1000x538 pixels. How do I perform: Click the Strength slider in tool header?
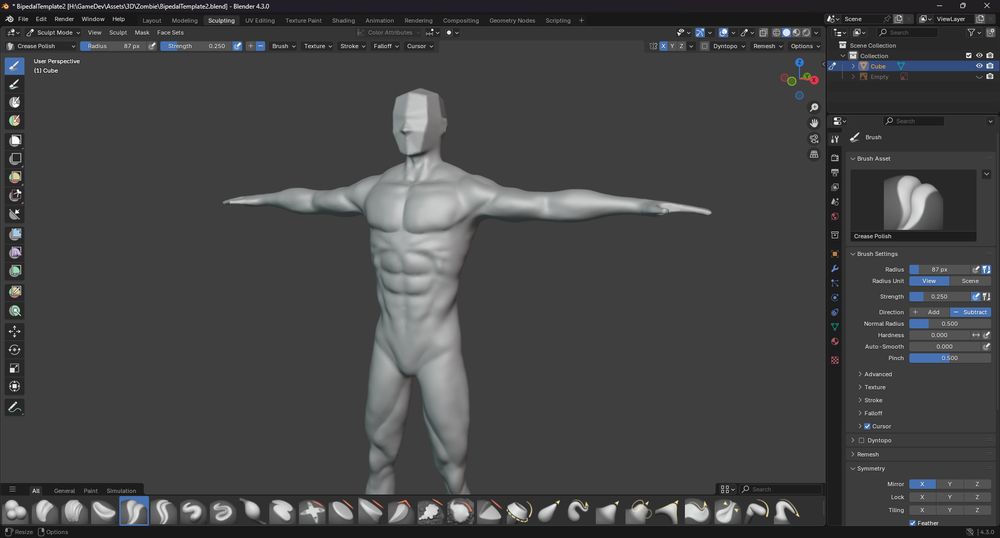pos(197,46)
